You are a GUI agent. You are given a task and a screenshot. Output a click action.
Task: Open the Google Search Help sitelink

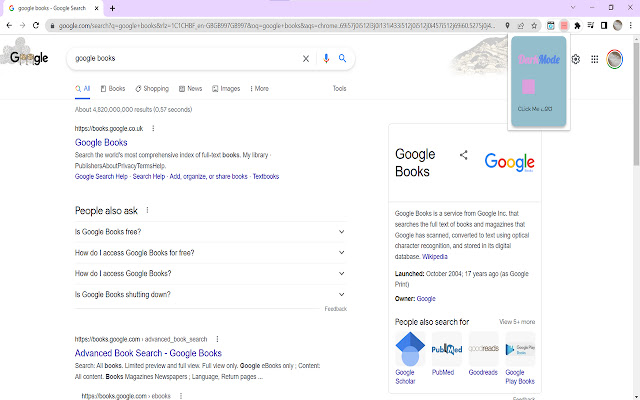pyautogui.click(x=101, y=176)
